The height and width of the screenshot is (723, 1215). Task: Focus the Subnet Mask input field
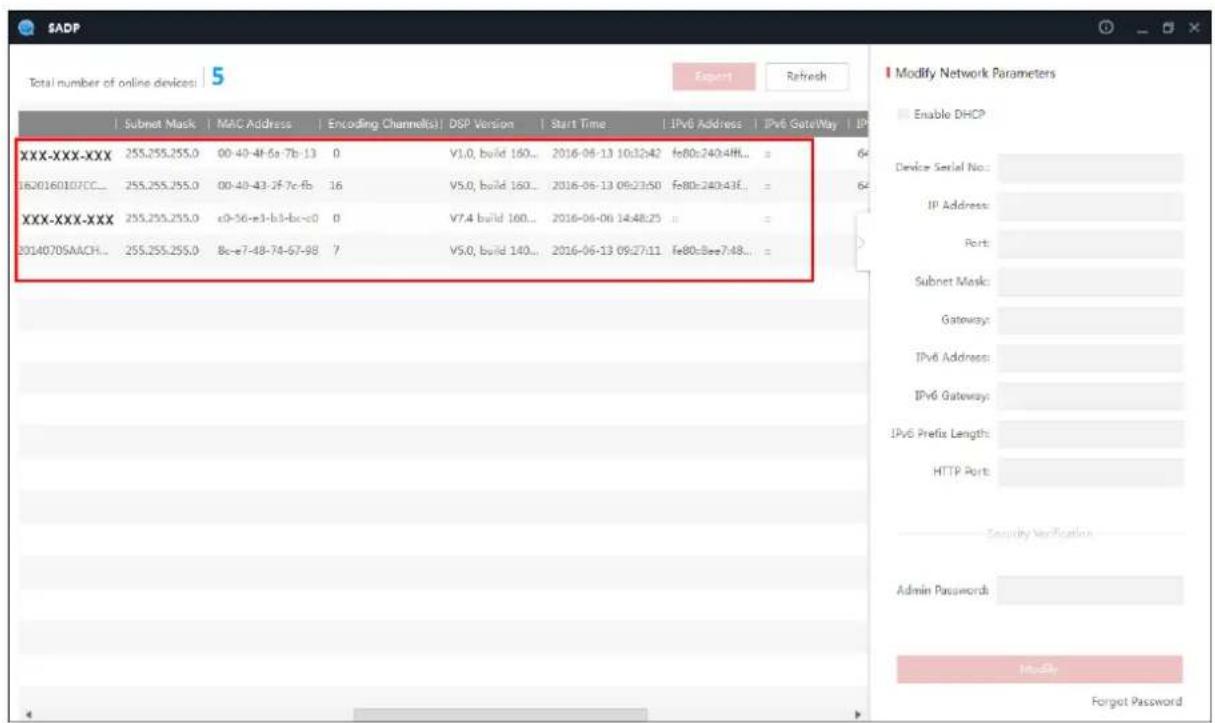pyautogui.click(x=1090, y=282)
